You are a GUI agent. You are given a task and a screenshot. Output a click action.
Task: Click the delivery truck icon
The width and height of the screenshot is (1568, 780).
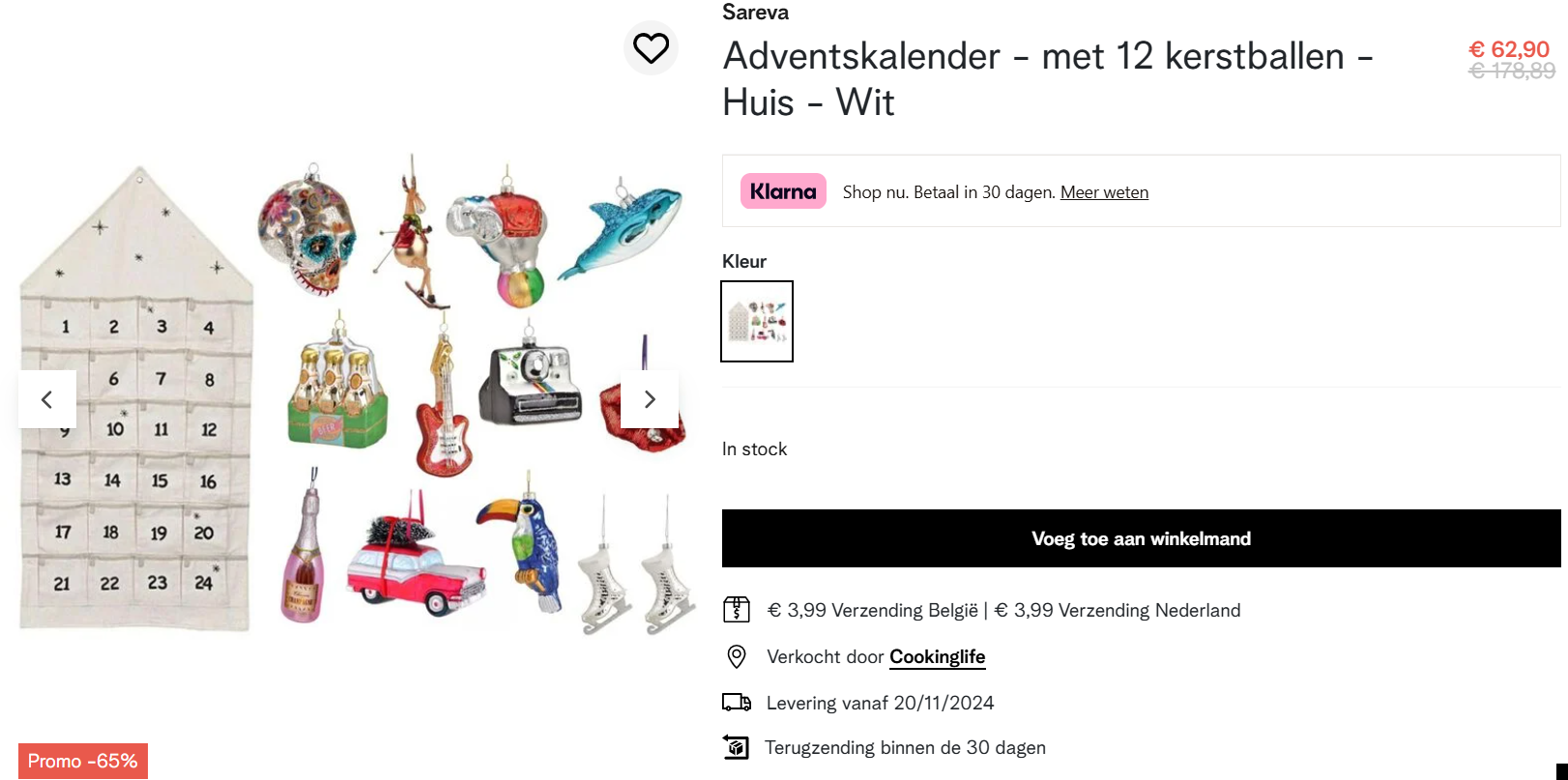tap(737, 703)
